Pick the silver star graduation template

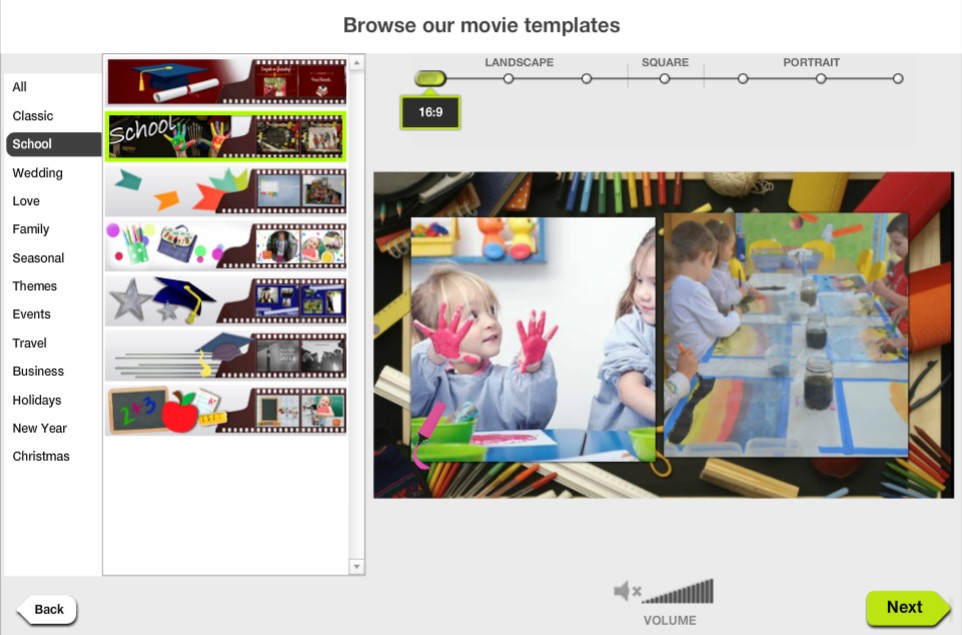(x=226, y=300)
